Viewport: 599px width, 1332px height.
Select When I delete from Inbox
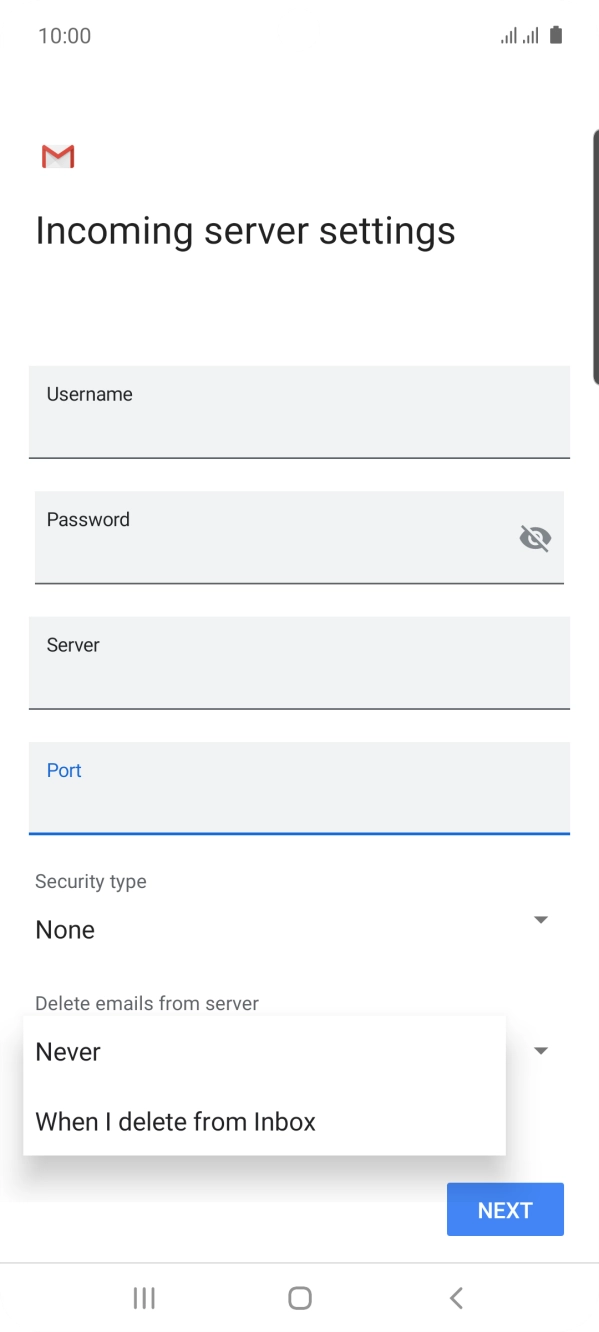click(x=175, y=1121)
